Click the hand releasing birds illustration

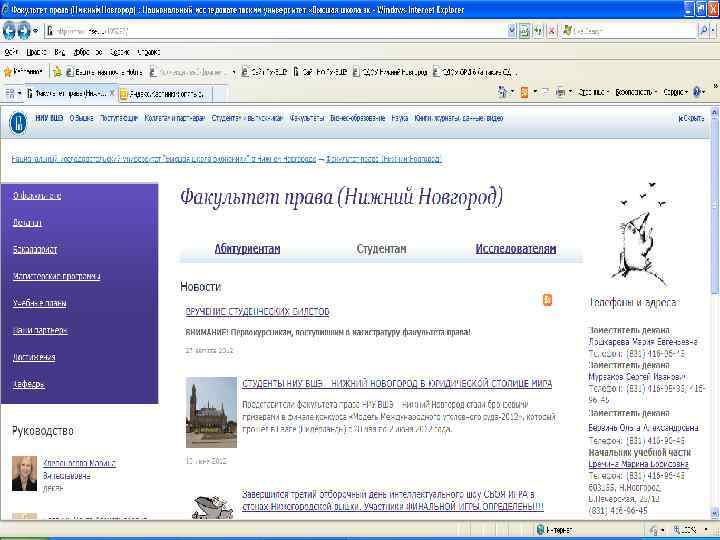click(640, 234)
